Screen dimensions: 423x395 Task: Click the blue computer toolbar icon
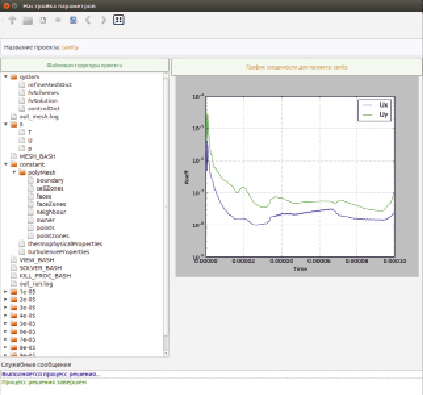click(73, 20)
